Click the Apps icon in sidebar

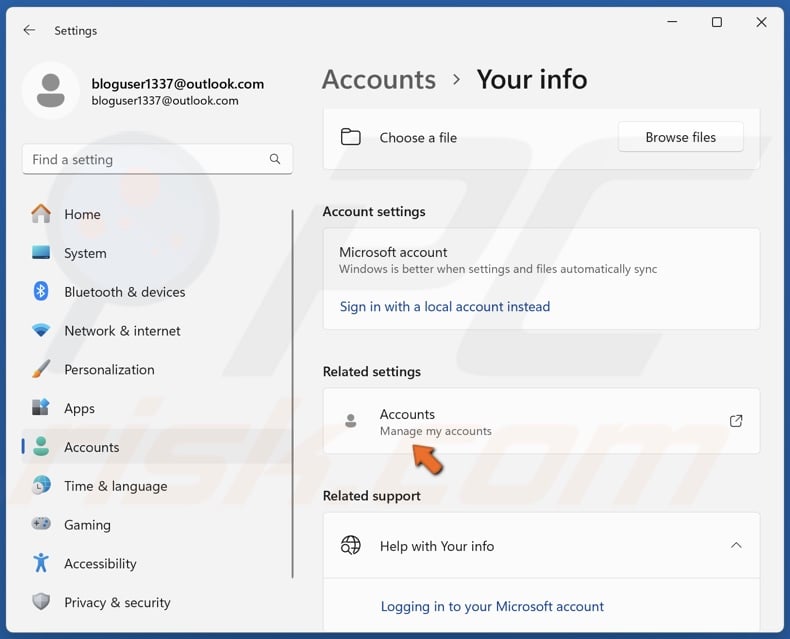click(x=41, y=408)
